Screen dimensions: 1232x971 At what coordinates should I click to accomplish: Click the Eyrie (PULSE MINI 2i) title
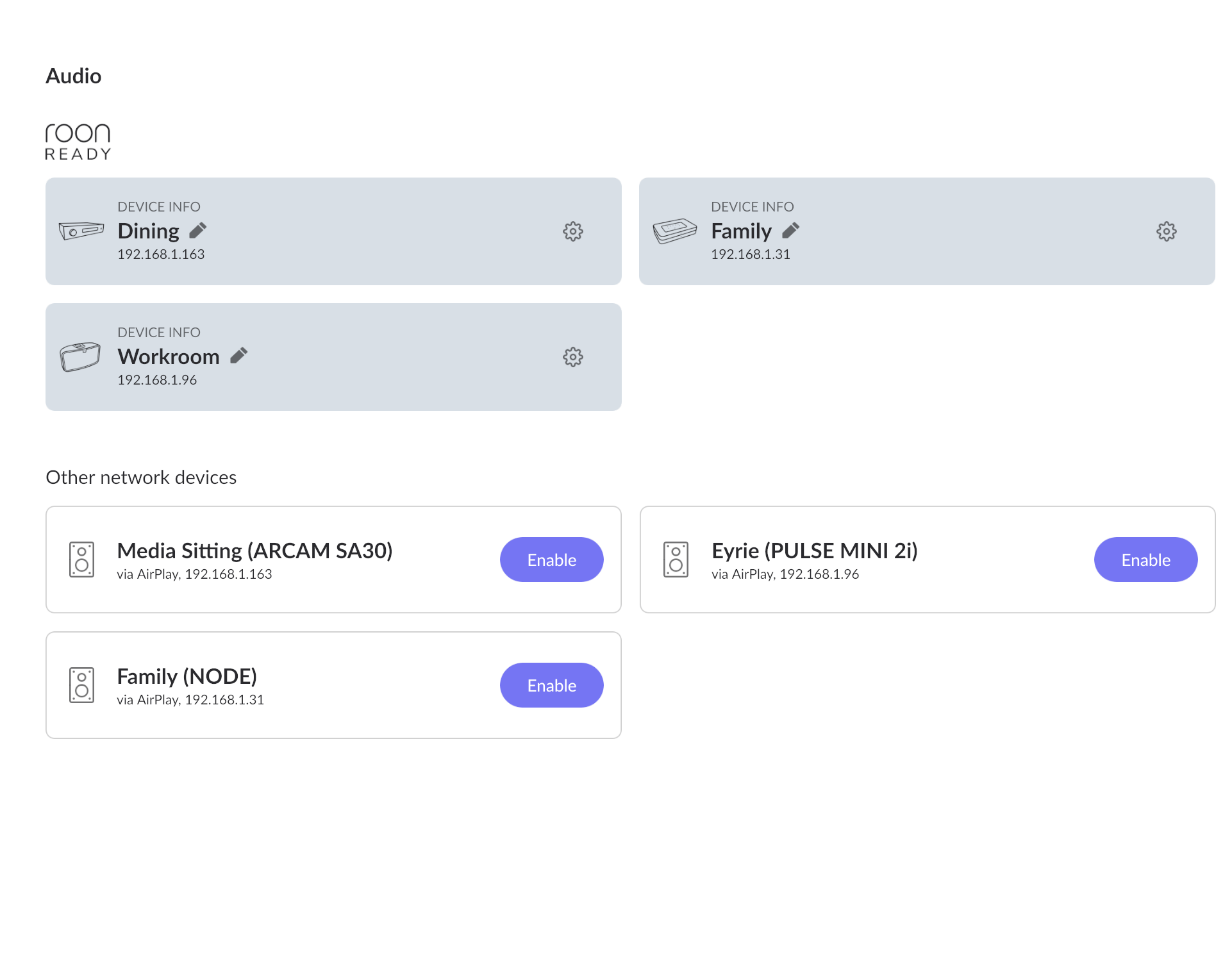814,551
